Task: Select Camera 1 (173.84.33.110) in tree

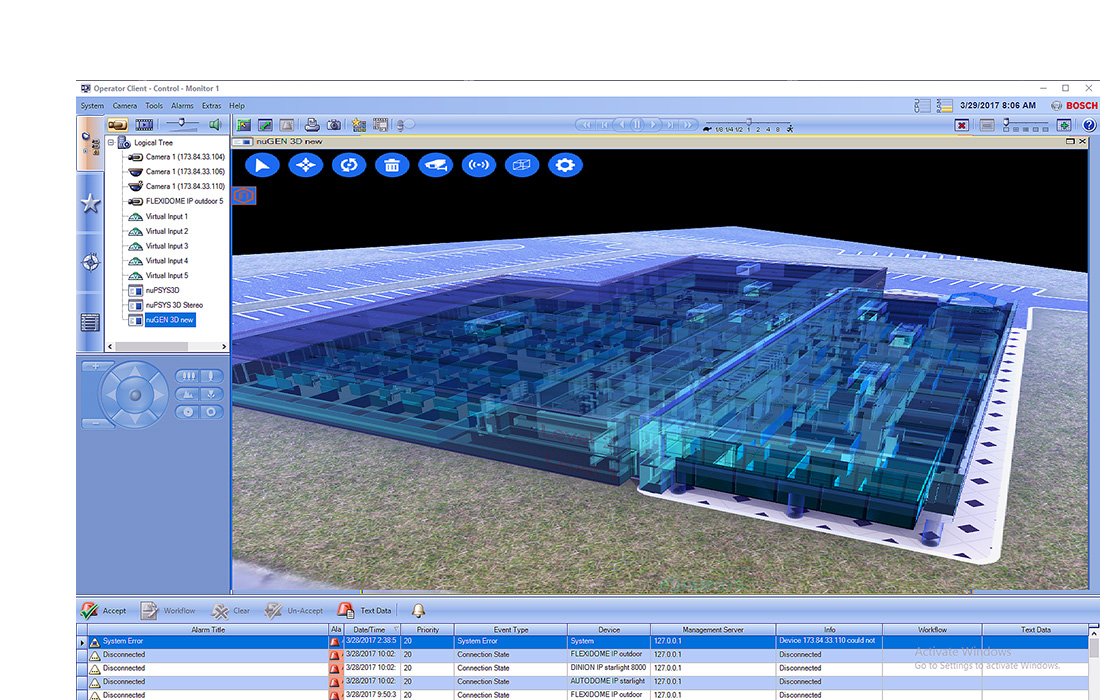Action: coord(185,187)
